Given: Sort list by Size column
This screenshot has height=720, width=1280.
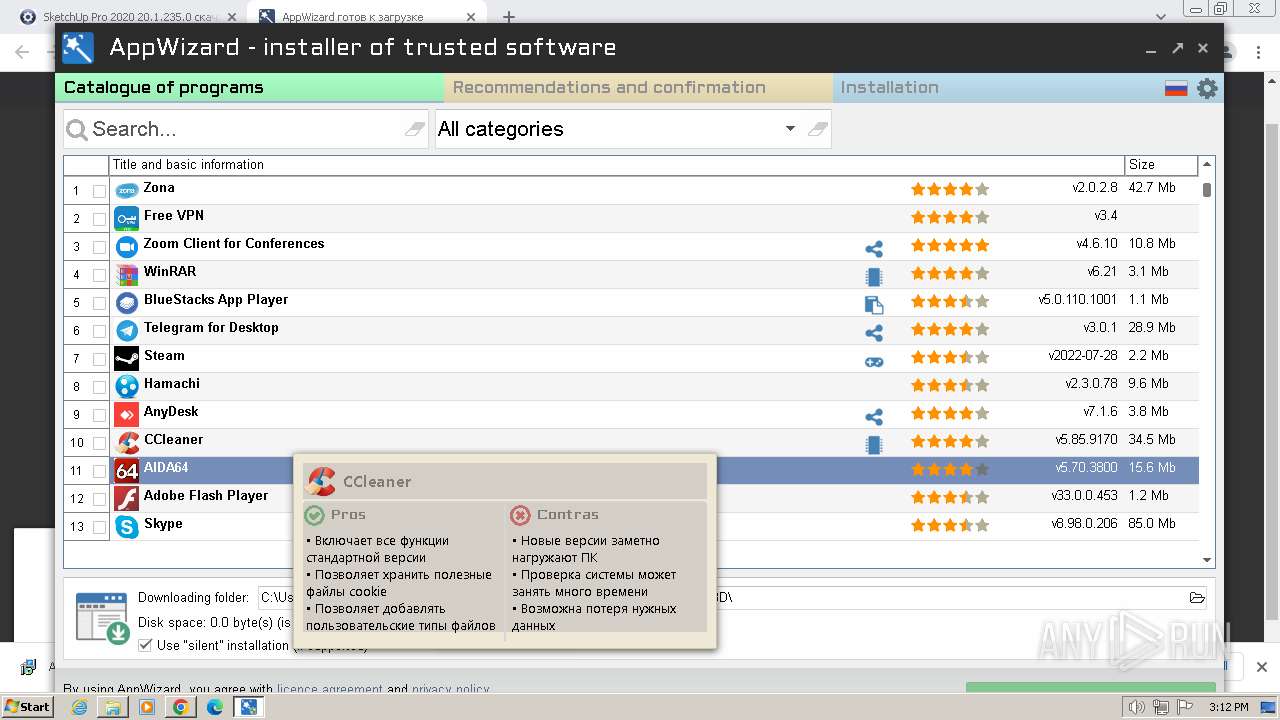Looking at the screenshot, I should [x=1161, y=165].
